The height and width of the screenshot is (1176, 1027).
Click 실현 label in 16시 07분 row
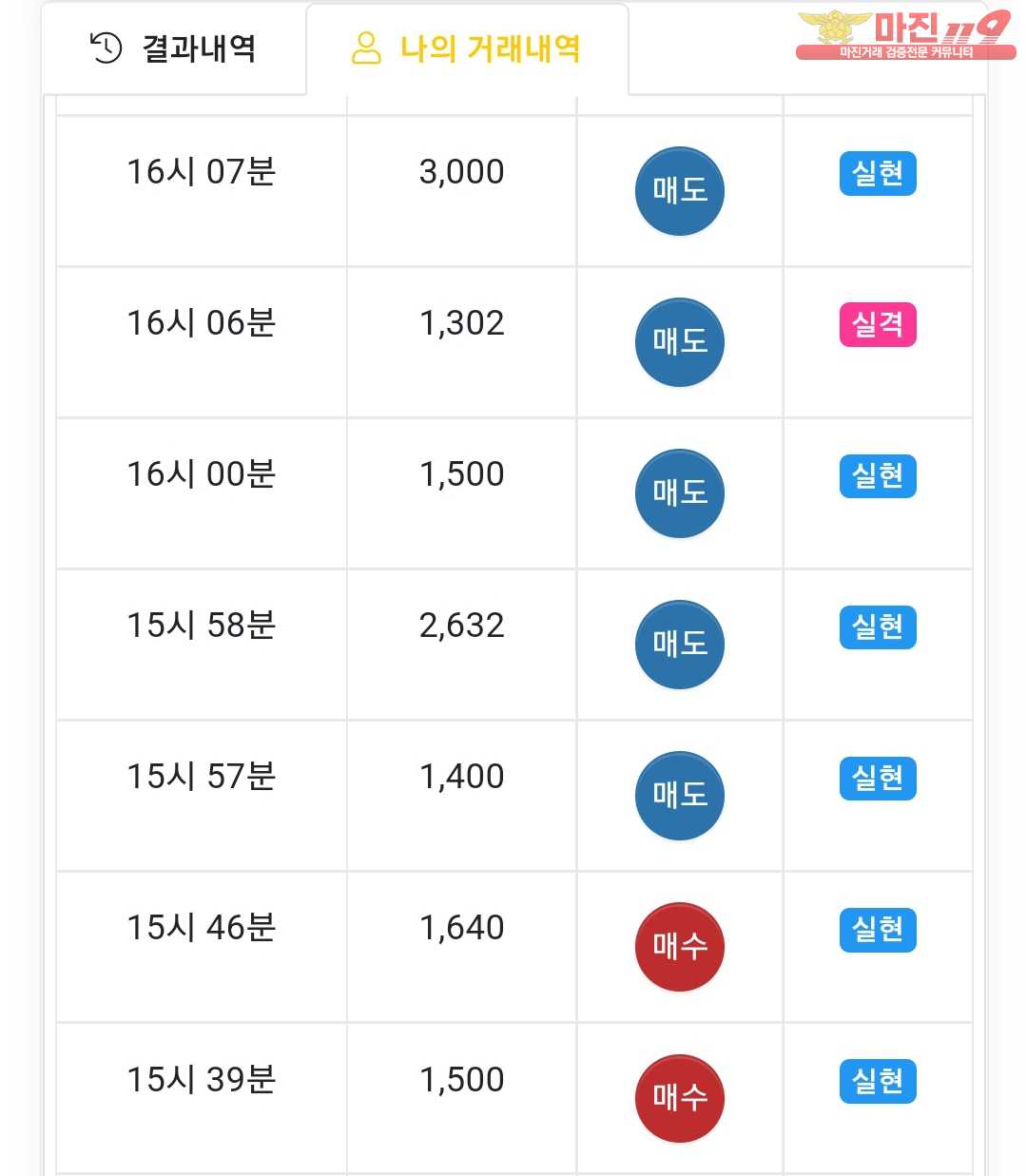(877, 174)
